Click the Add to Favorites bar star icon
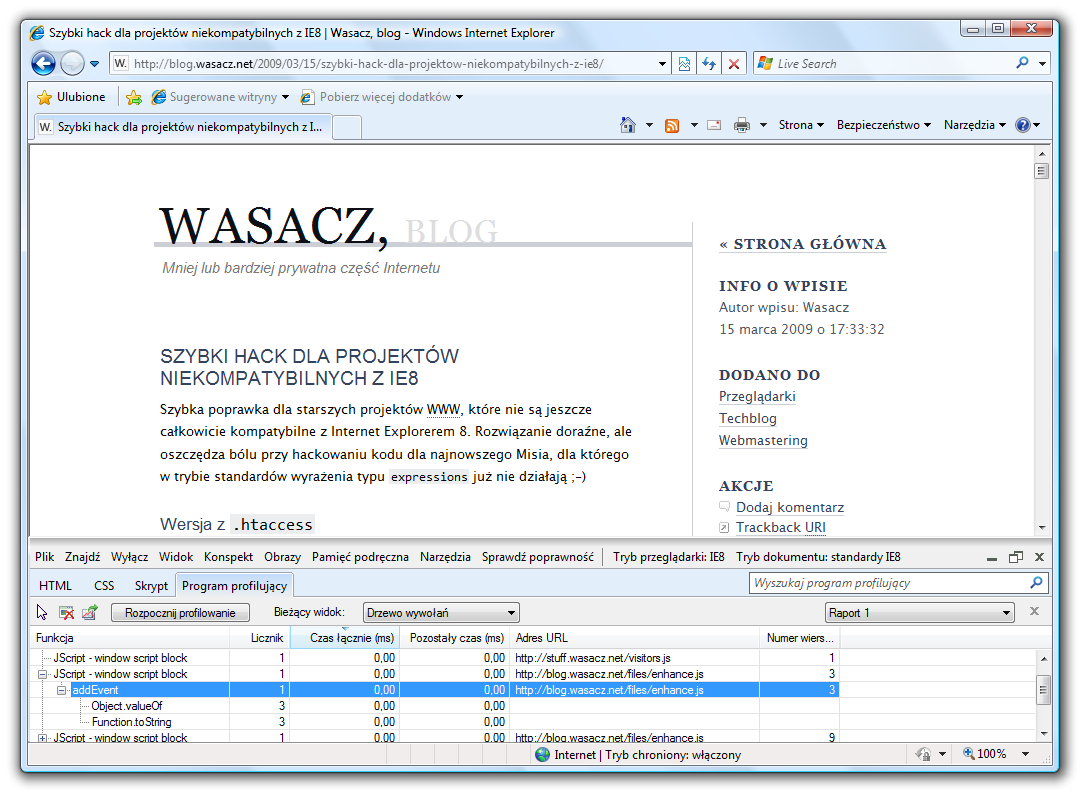This screenshot has width=1080, height=794. (x=134, y=97)
